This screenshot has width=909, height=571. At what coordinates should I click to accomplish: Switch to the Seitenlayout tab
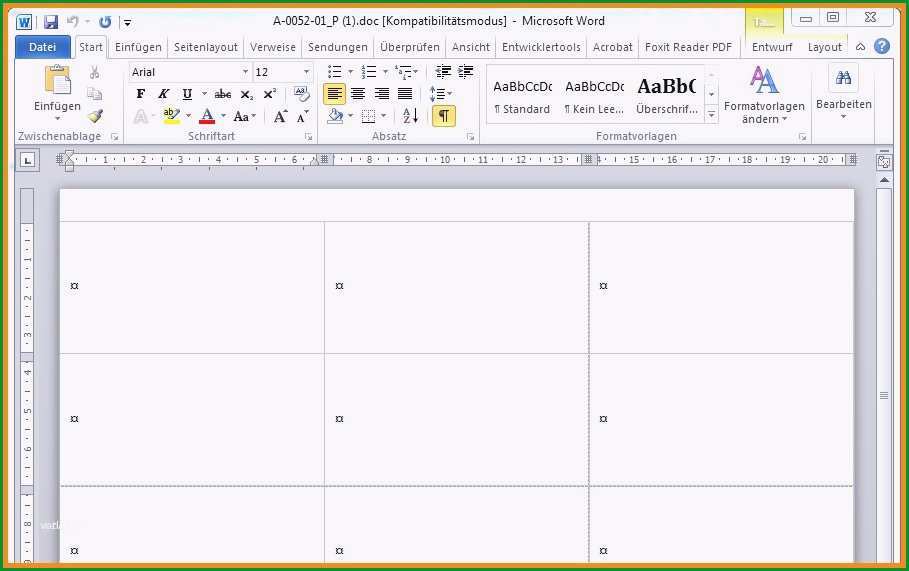[x=206, y=47]
